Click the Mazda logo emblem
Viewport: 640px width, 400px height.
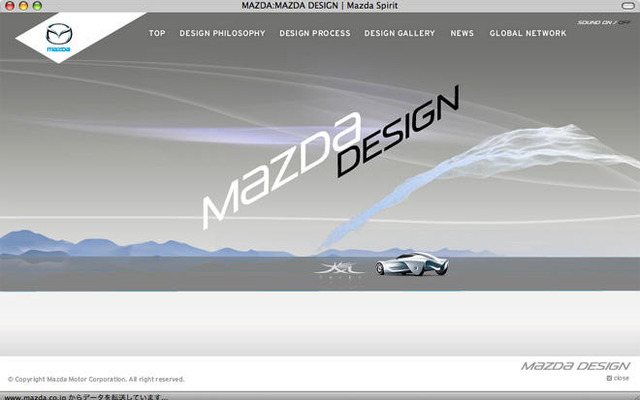59,38
